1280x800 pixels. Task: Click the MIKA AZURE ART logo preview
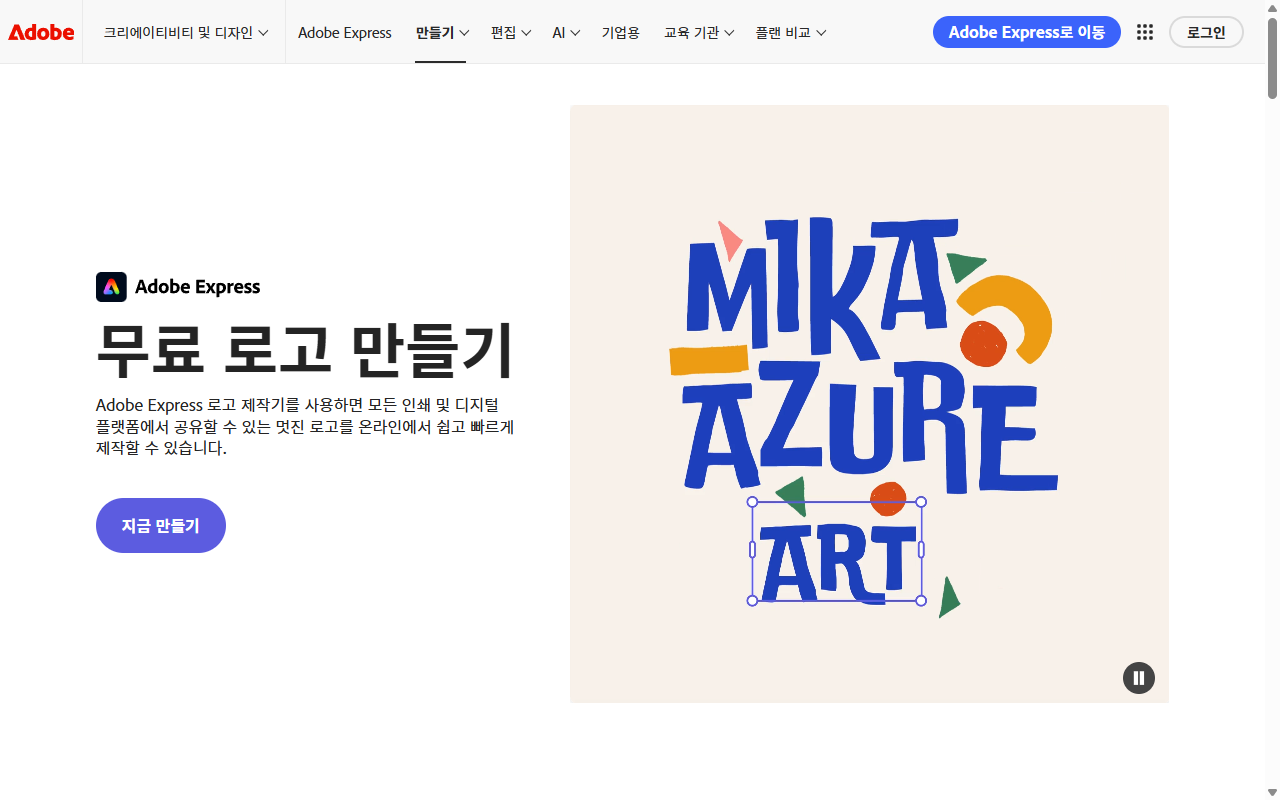[x=869, y=403]
